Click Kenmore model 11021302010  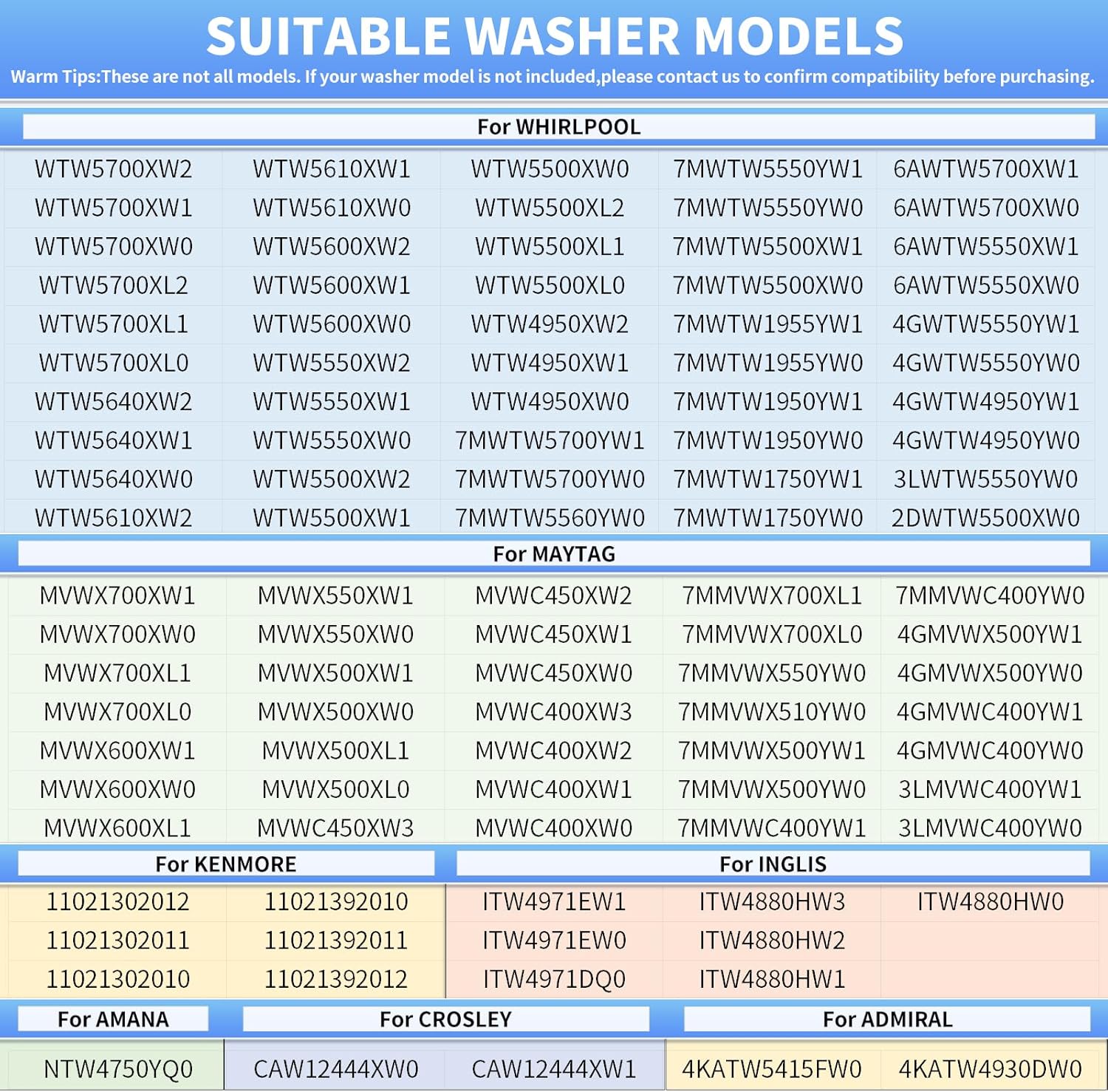[x=117, y=980]
